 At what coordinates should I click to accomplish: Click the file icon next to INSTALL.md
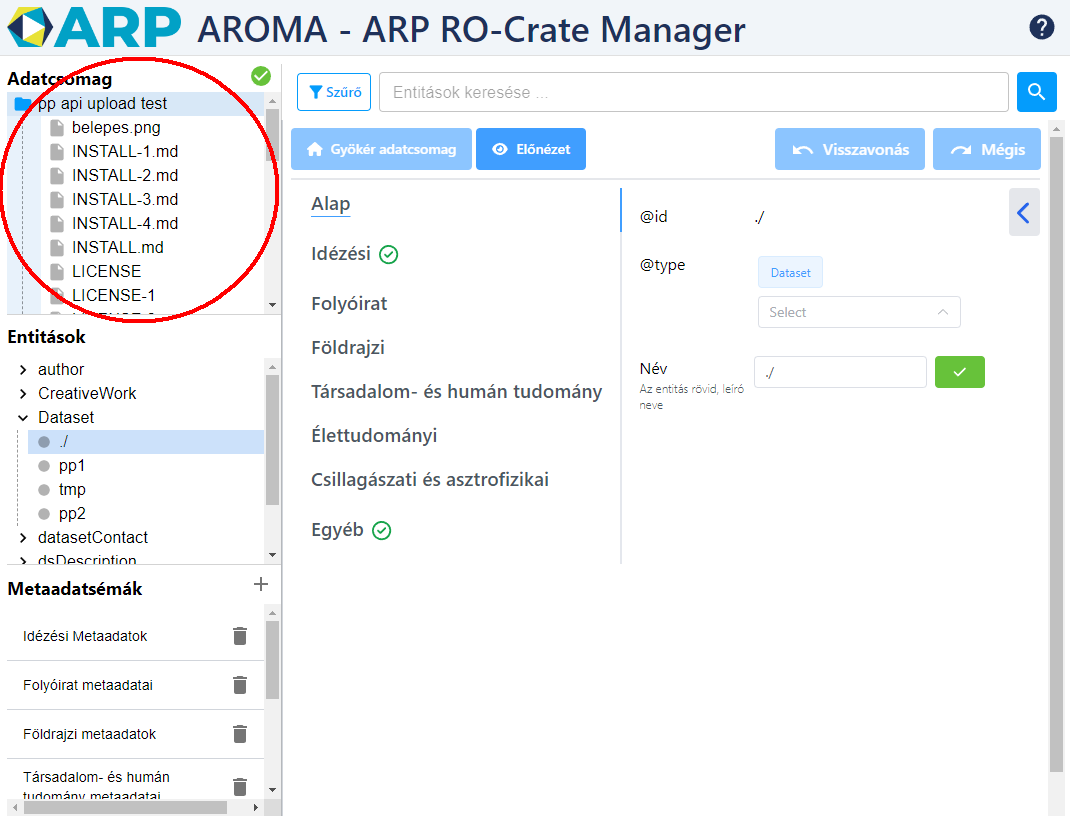(x=57, y=247)
